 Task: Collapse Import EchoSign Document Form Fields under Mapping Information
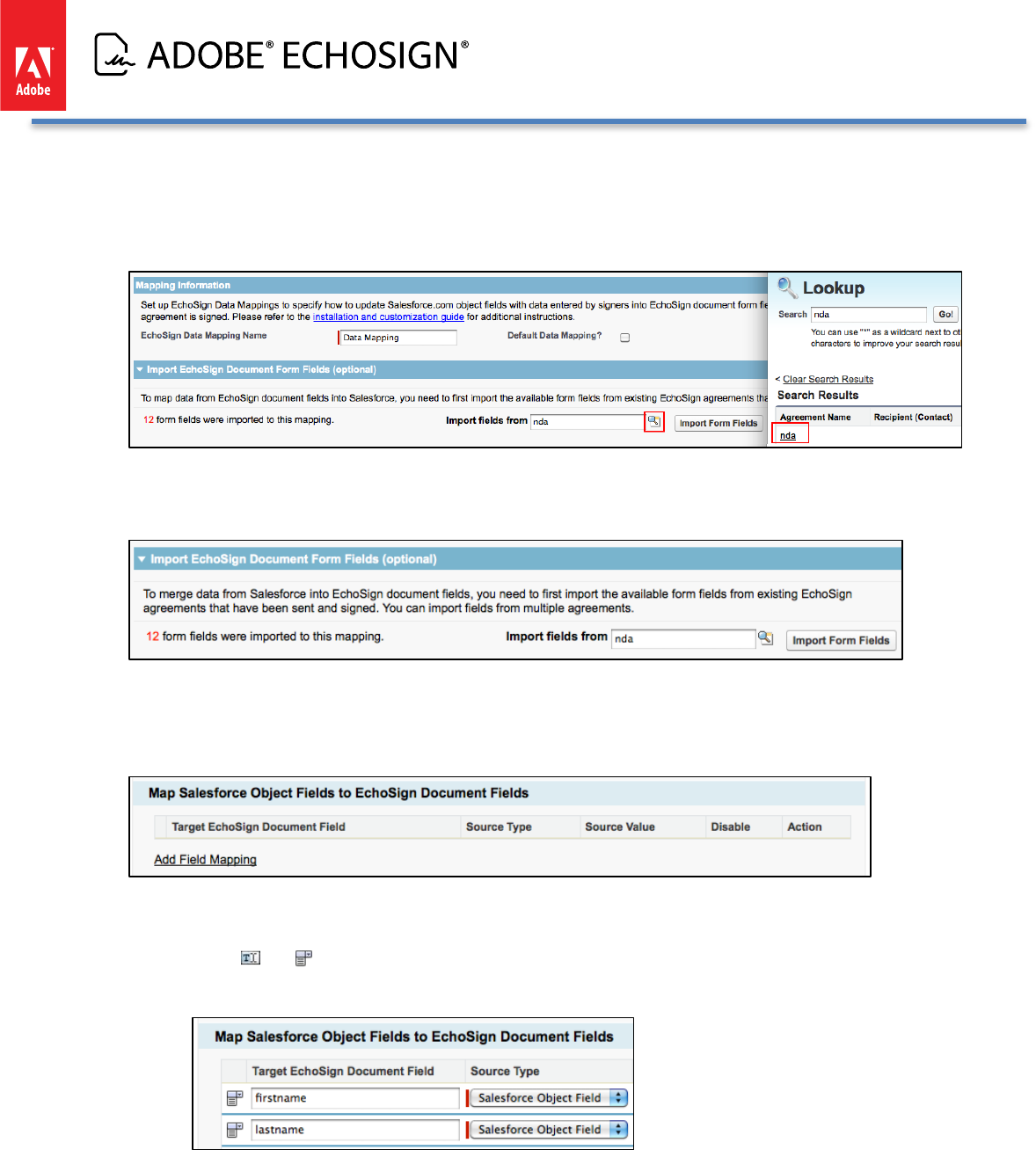pos(140,370)
